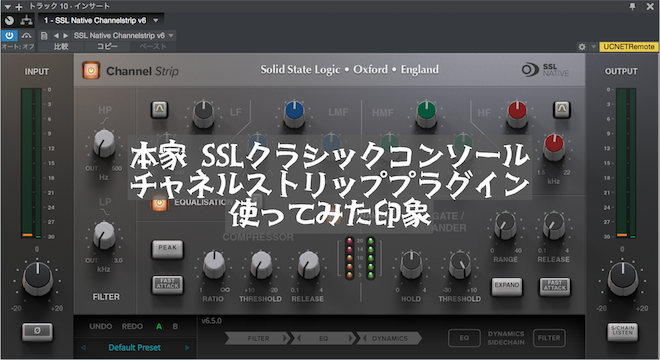Click the HP filter frequency knob
660x360 pixels.
(104, 144)
